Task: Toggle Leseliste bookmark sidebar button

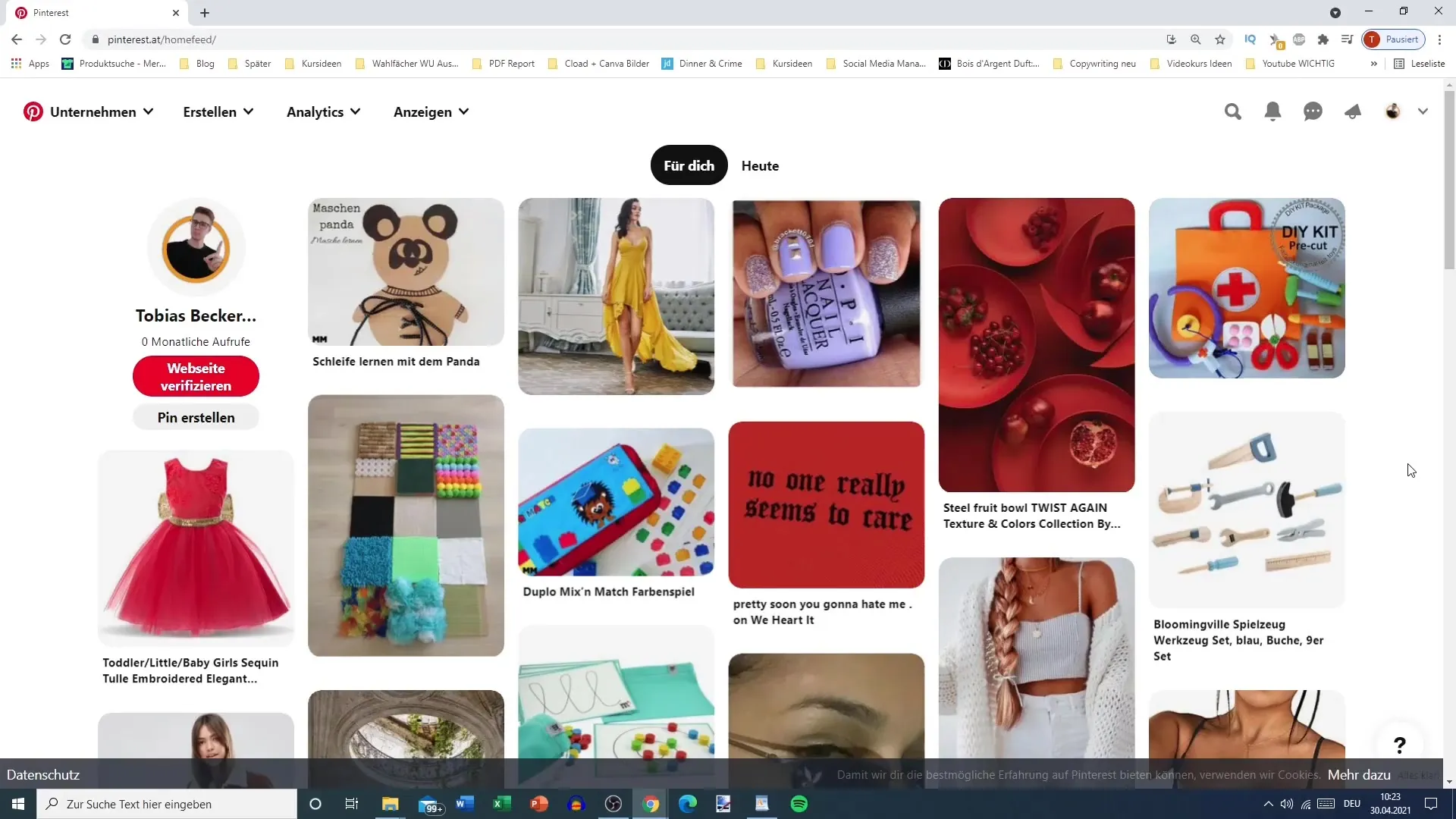Action: [1421, 63]
